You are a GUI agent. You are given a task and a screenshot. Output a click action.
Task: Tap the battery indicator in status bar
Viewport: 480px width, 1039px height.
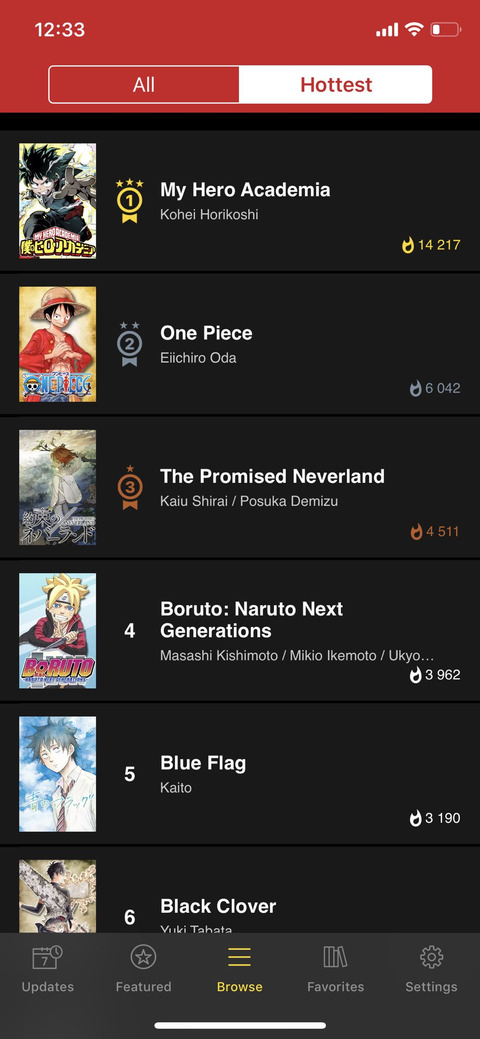[446, 29]
